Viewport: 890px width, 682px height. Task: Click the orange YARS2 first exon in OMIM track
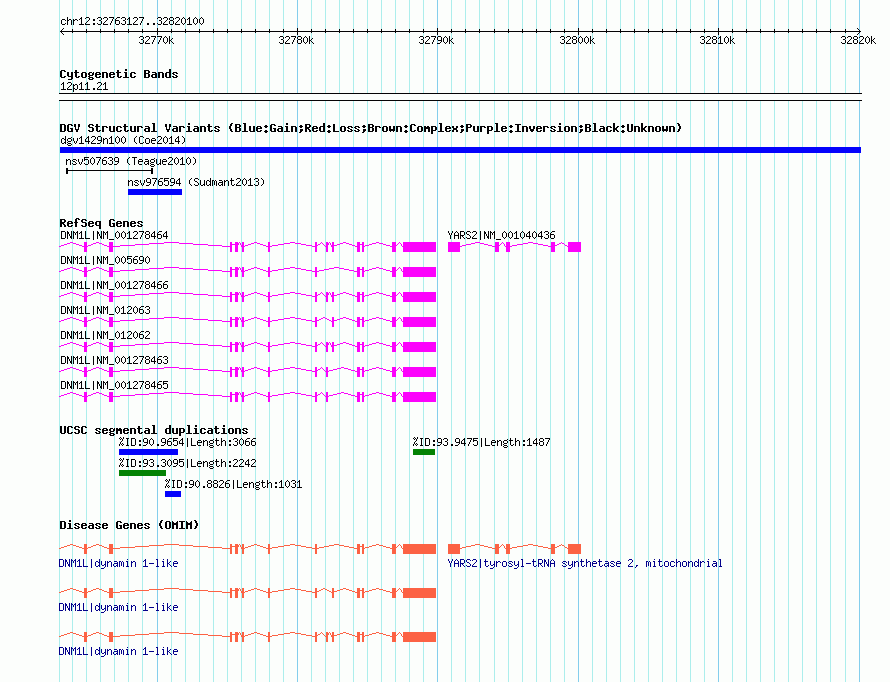pos(454,549)
